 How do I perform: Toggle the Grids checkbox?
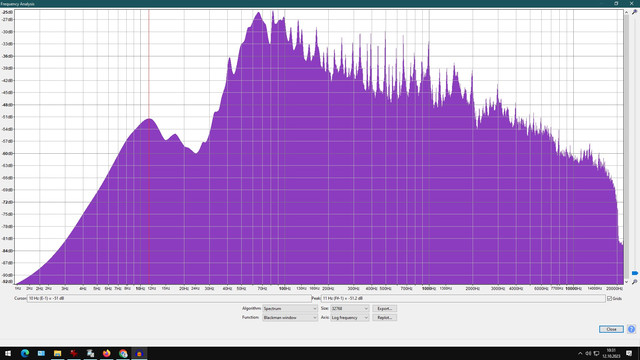(609, 298)
